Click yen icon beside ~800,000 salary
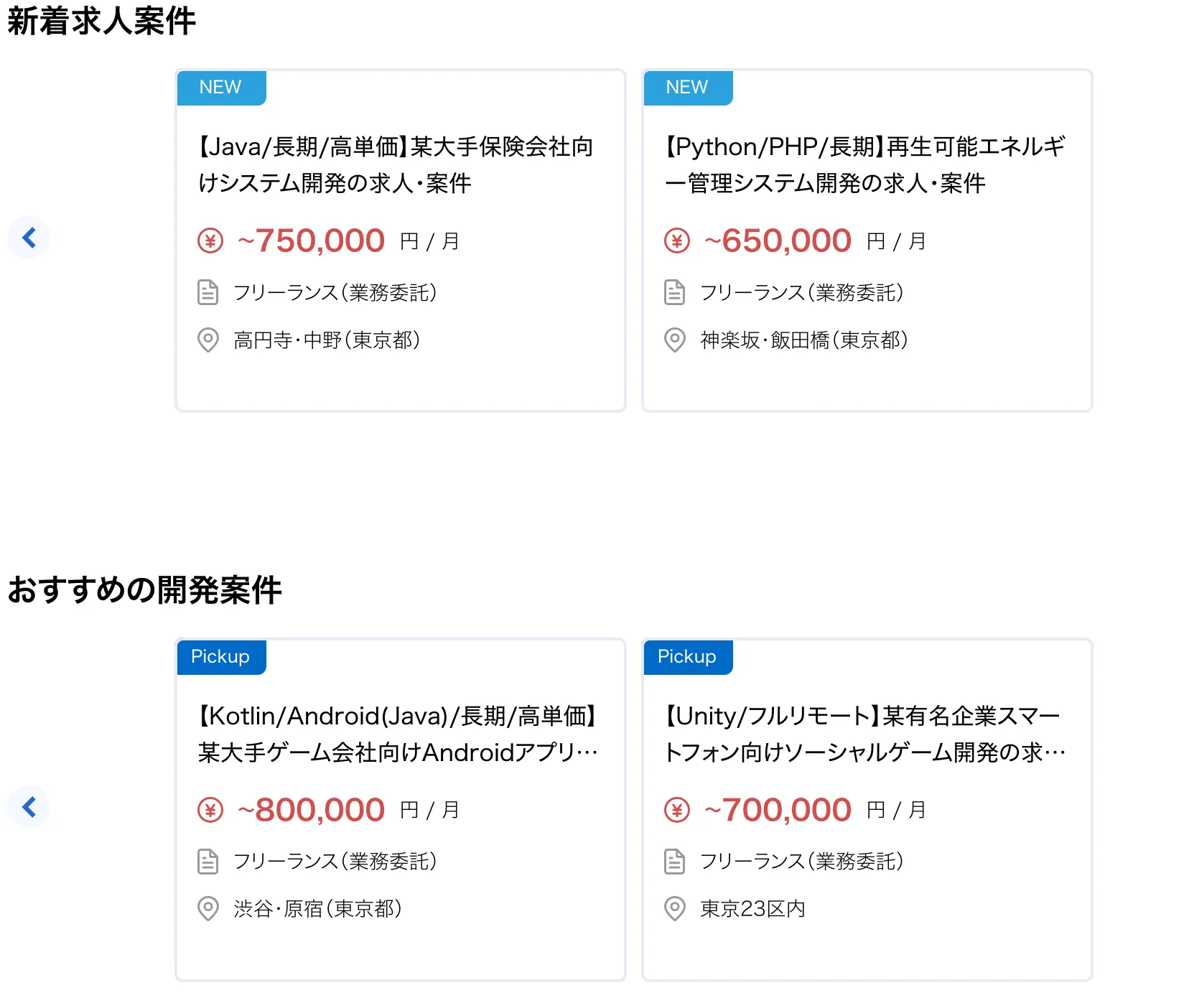Screen dimensions: 1189x1008 click(210, 810)
